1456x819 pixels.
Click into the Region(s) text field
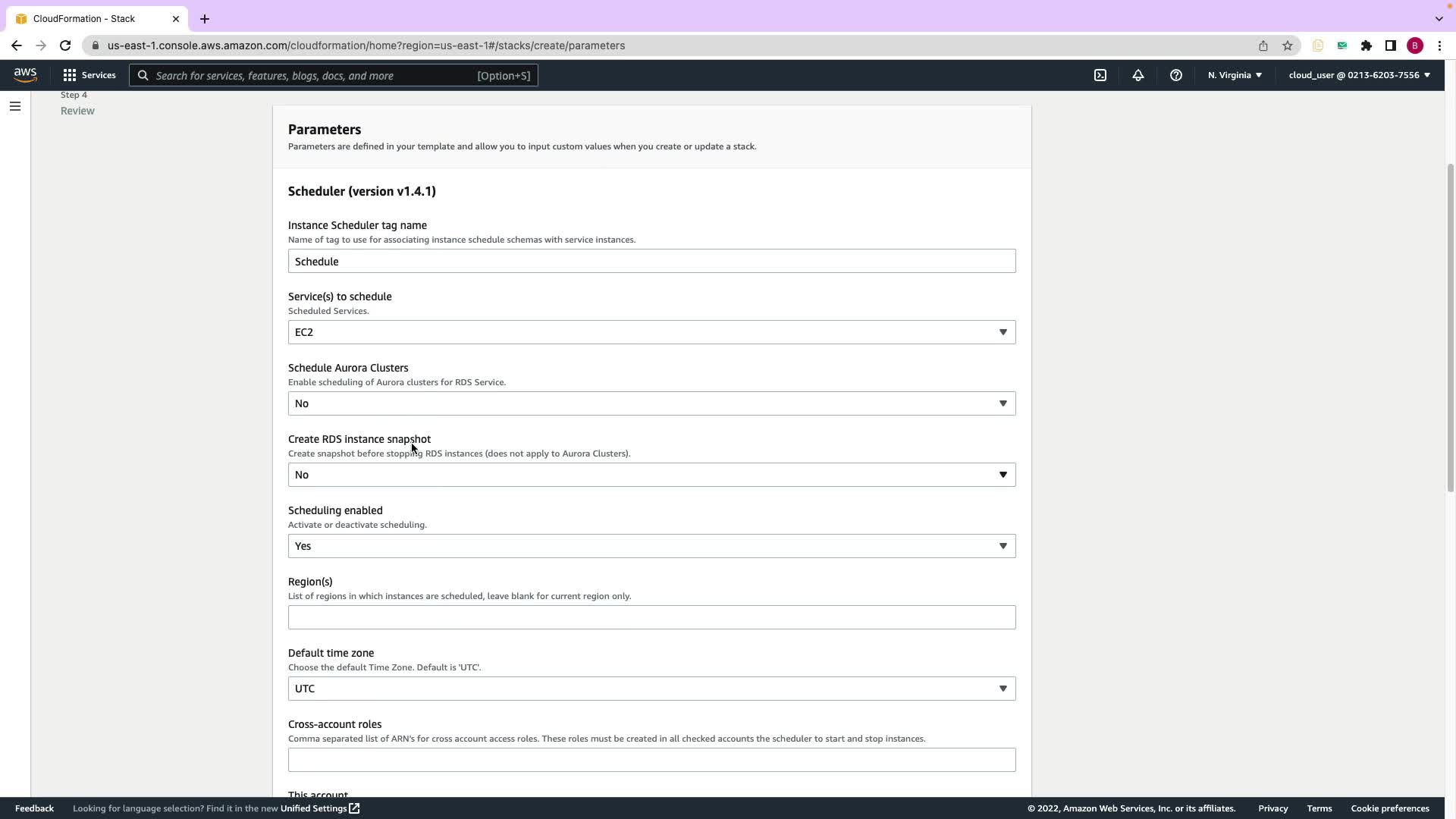click(x=651, y=617)
